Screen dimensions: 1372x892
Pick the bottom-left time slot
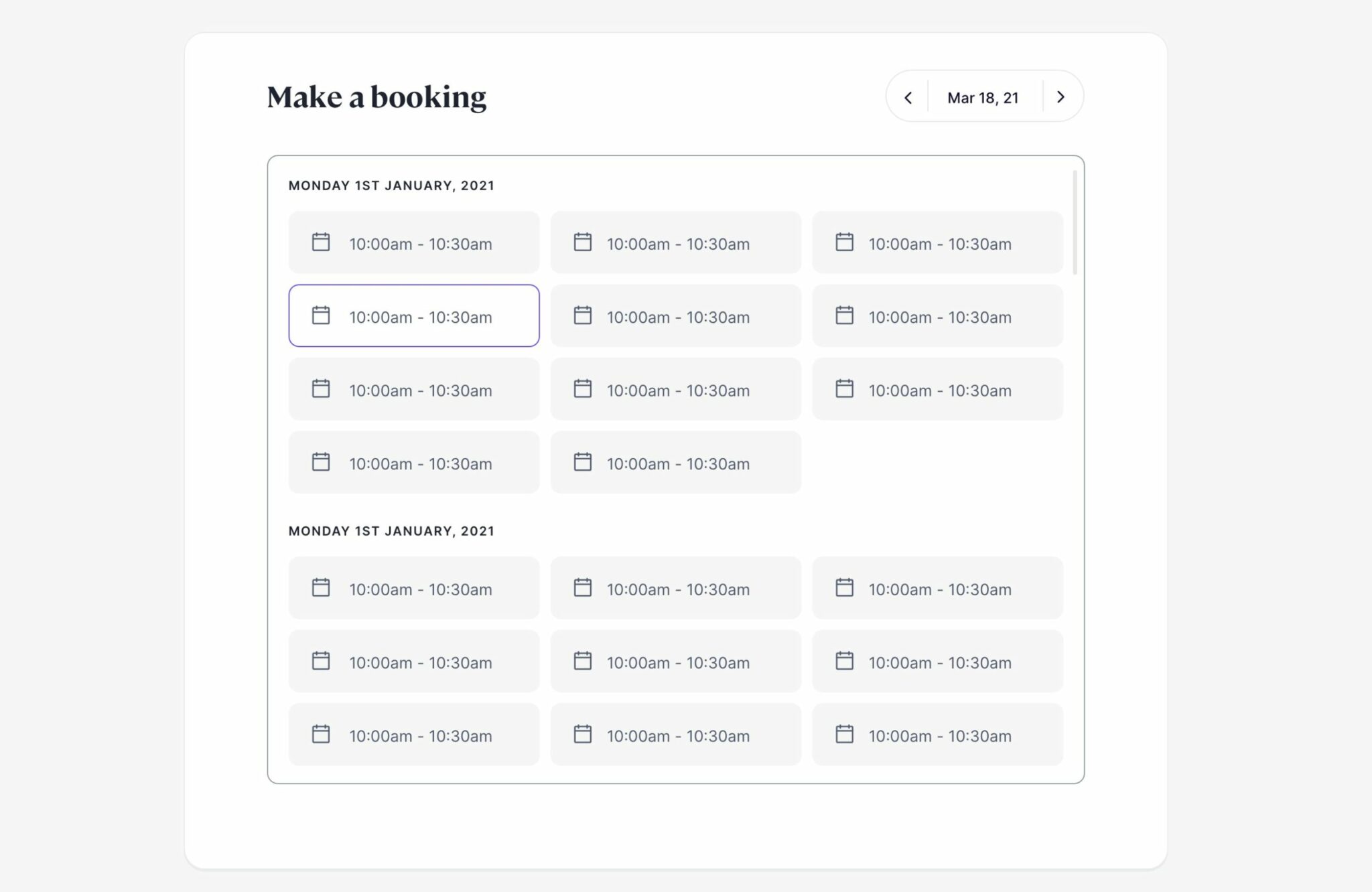click(413, 734)
